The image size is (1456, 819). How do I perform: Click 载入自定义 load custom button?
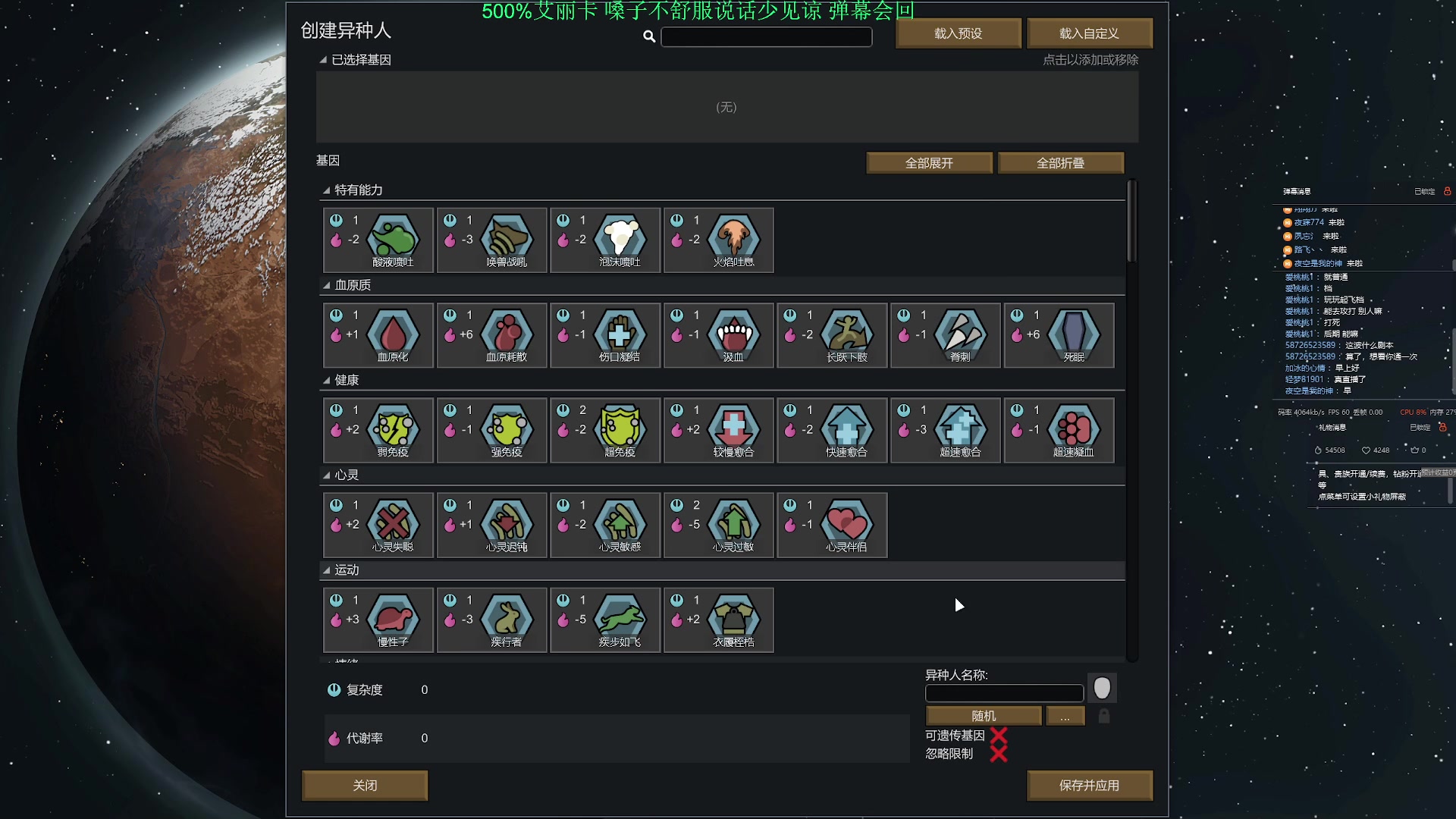[x=1090, y=33]
